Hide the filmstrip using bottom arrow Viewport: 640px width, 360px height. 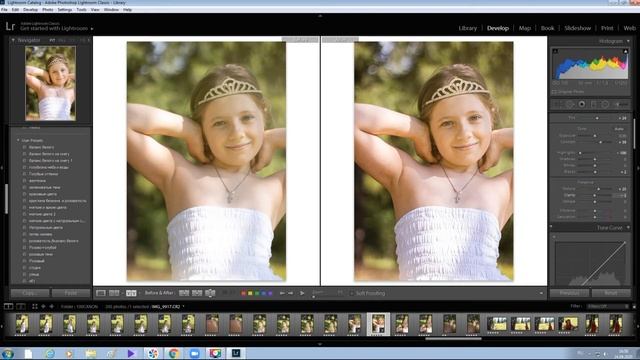pos(320,344)
